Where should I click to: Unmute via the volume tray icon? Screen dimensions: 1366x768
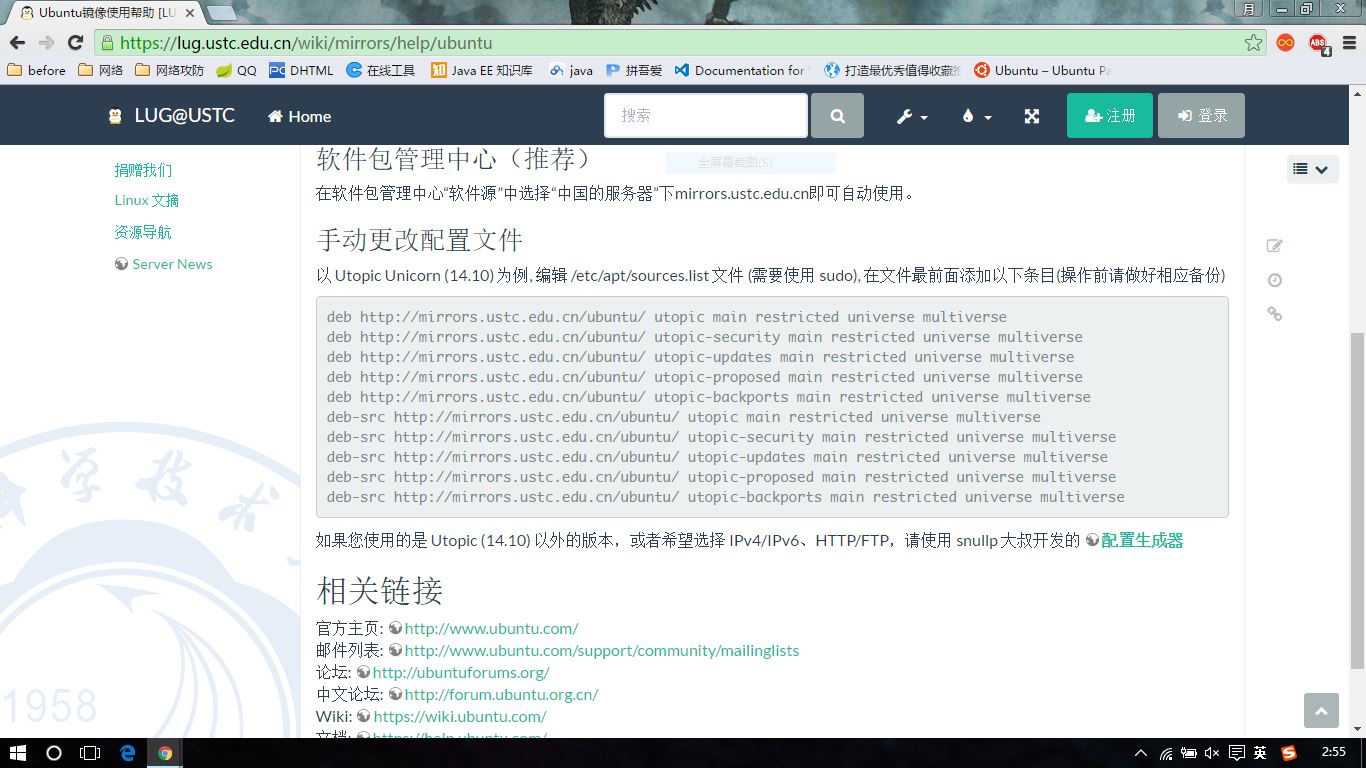point(1212,753)
